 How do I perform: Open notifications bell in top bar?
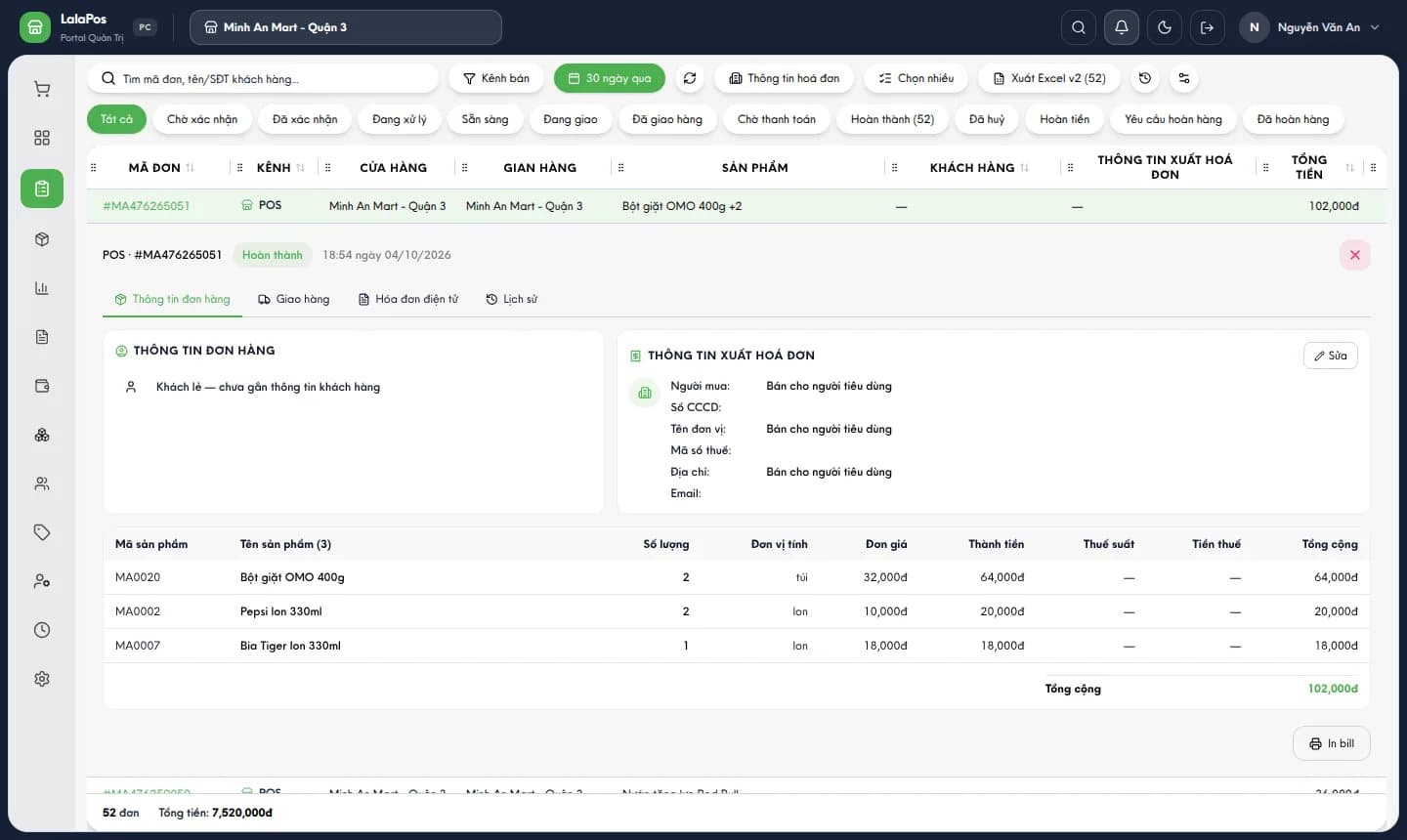(x=1122, y=27)
